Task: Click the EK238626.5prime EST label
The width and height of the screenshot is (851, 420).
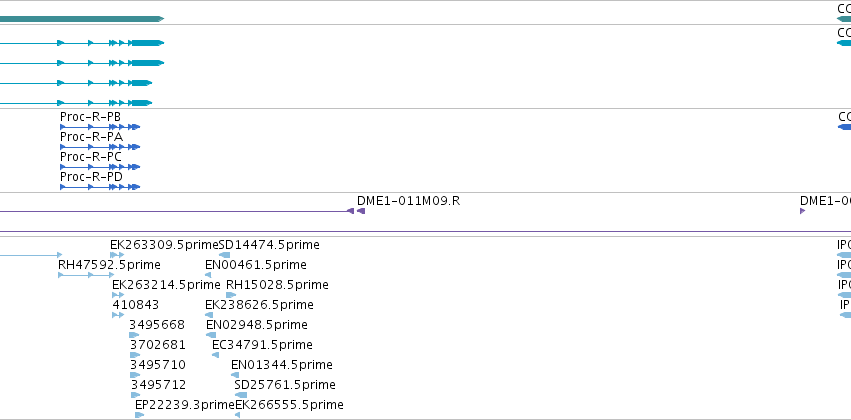Action: 259,305
